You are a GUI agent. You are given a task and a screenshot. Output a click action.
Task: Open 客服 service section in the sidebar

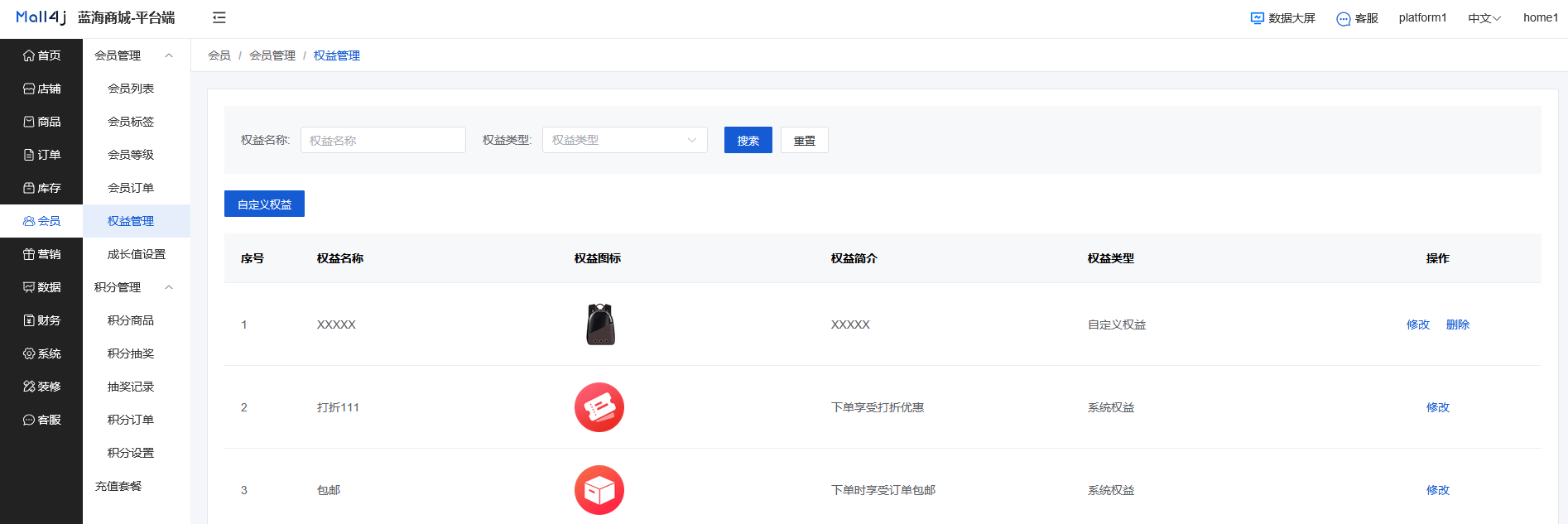pos(41,420)
